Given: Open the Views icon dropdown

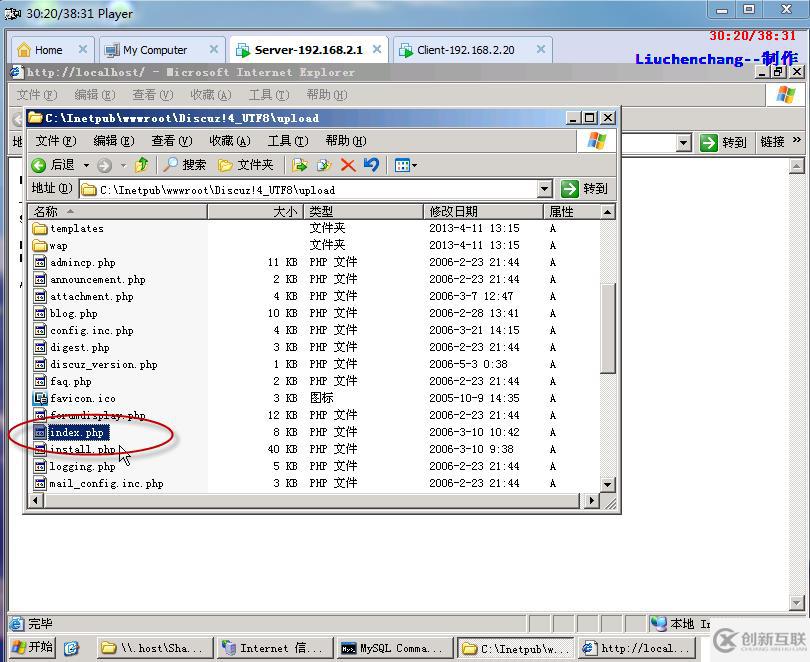Looking at the screenshot, I should (x=406, y=165).
